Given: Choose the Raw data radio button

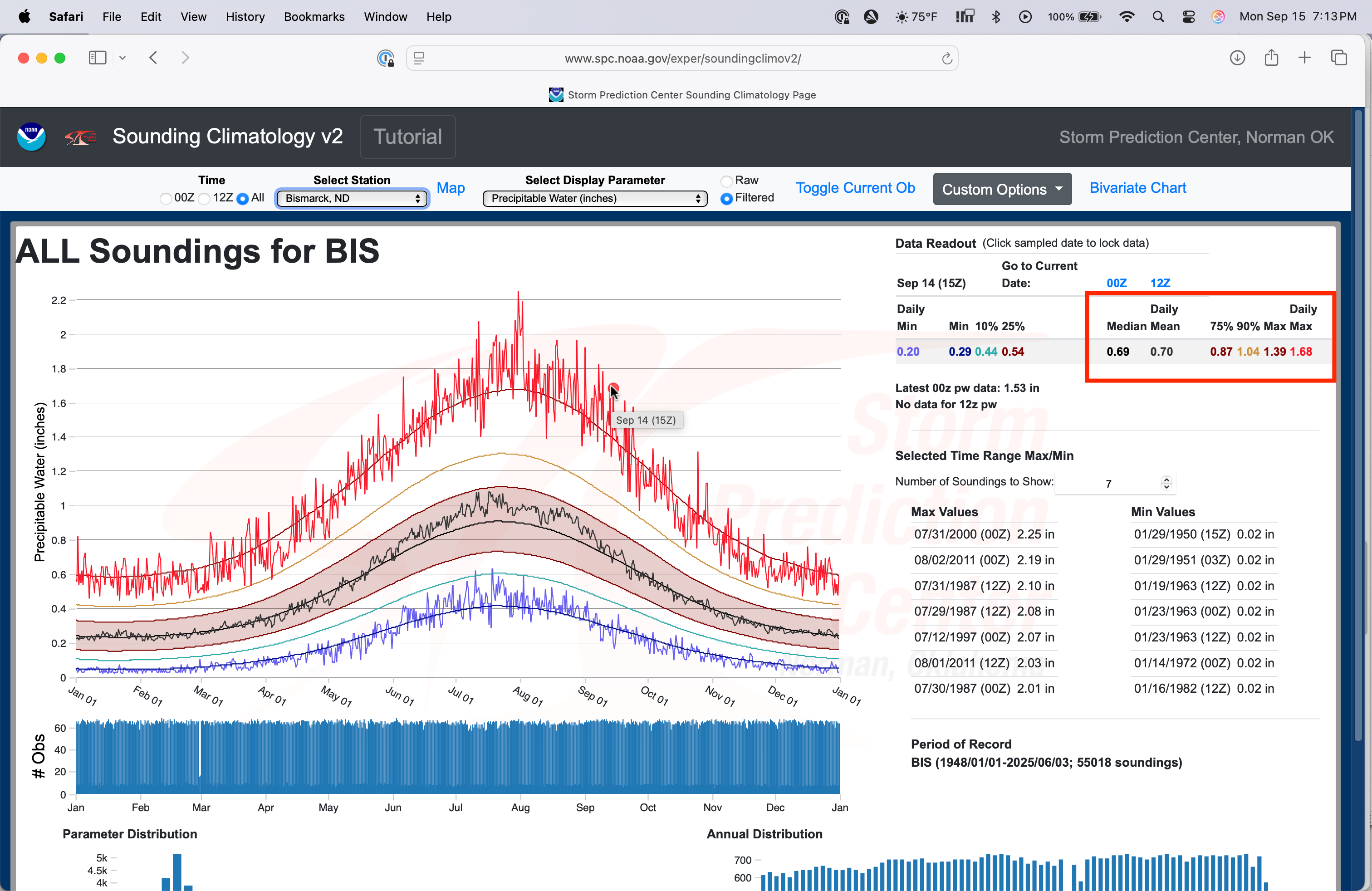Looking at the screenshot, I should click(x=726, y=181).
